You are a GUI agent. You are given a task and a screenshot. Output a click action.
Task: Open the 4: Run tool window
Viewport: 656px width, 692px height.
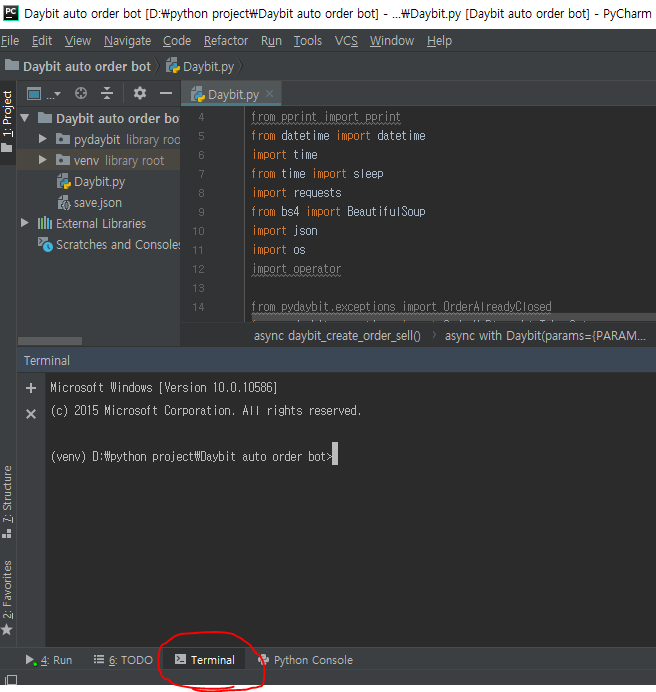[49, 660]
